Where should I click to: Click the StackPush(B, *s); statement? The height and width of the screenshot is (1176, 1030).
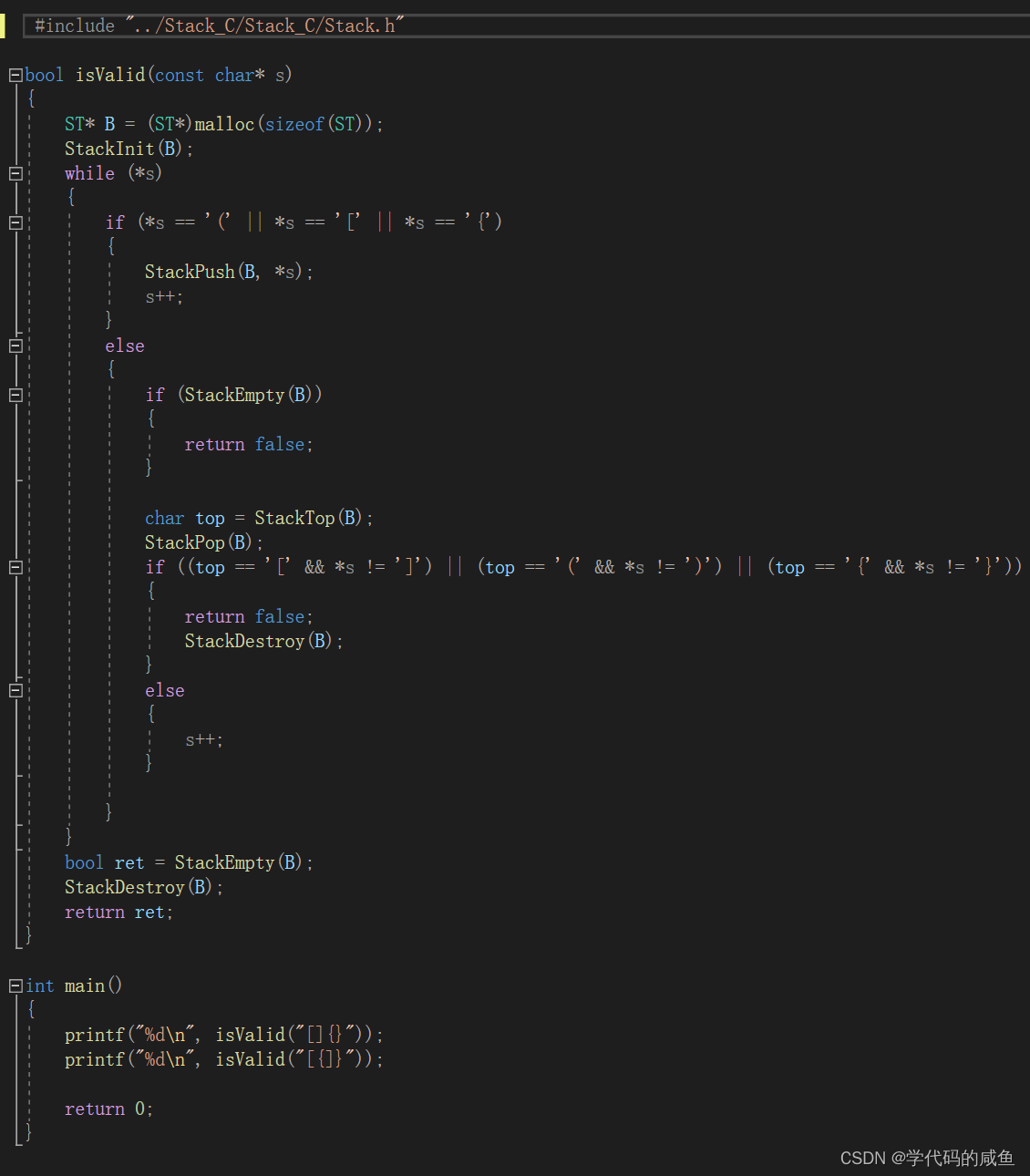[229, 272]
